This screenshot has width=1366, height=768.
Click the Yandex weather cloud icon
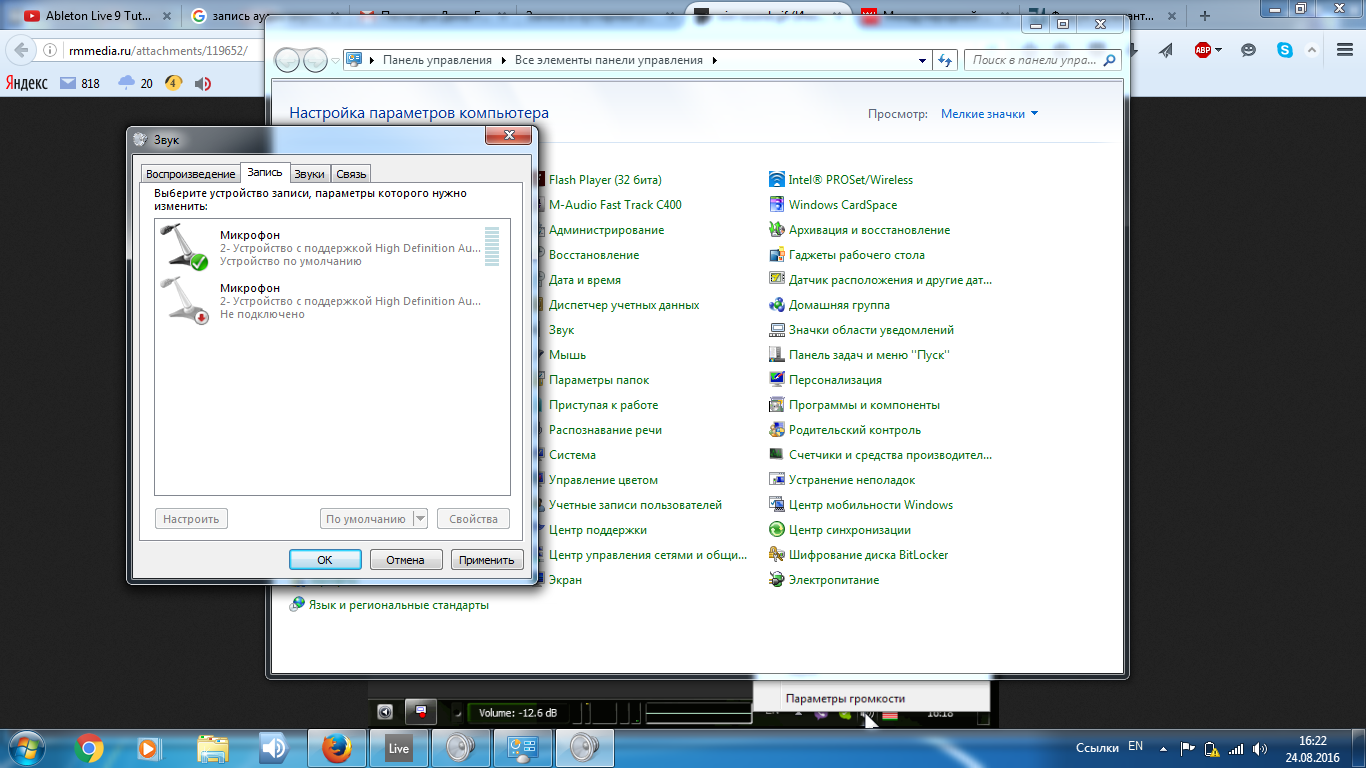tap(126, 83)
